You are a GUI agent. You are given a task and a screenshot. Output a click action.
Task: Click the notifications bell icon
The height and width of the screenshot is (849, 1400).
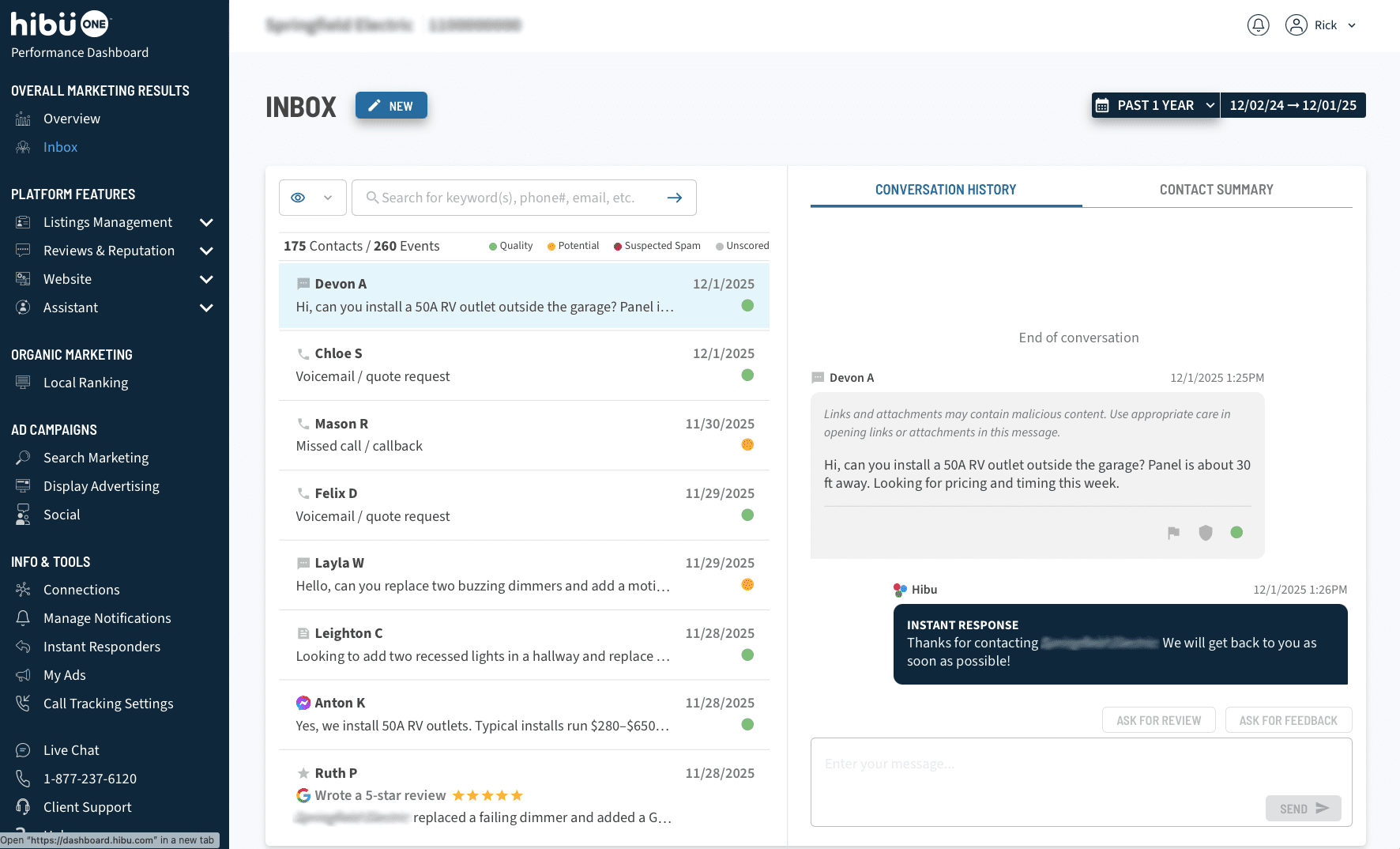coord(1258,25)
